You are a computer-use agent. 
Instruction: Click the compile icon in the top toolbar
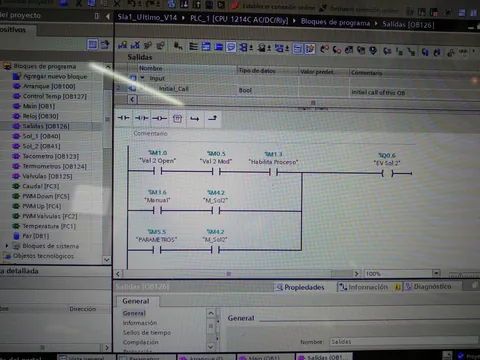click(x=172, y=4)
